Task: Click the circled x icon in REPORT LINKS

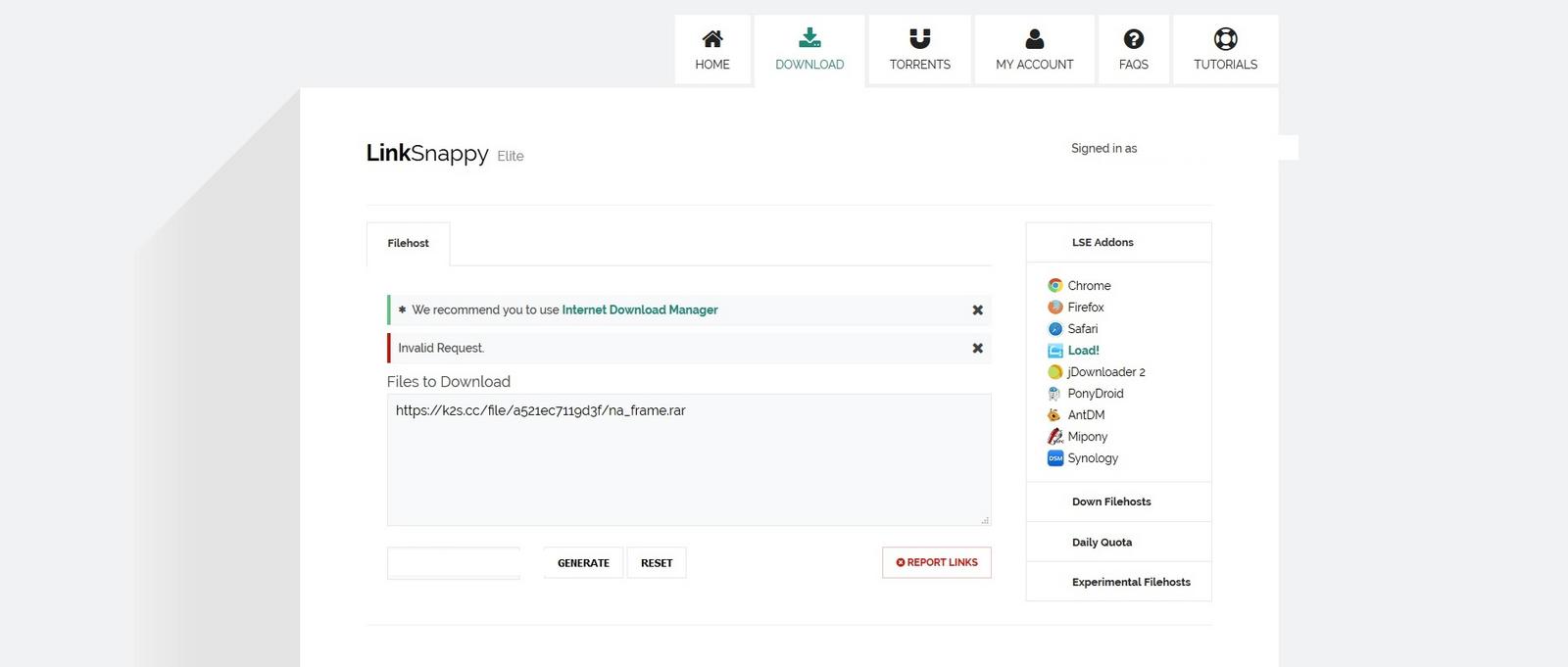Action: pyautogui.click(x=901, y=562)
